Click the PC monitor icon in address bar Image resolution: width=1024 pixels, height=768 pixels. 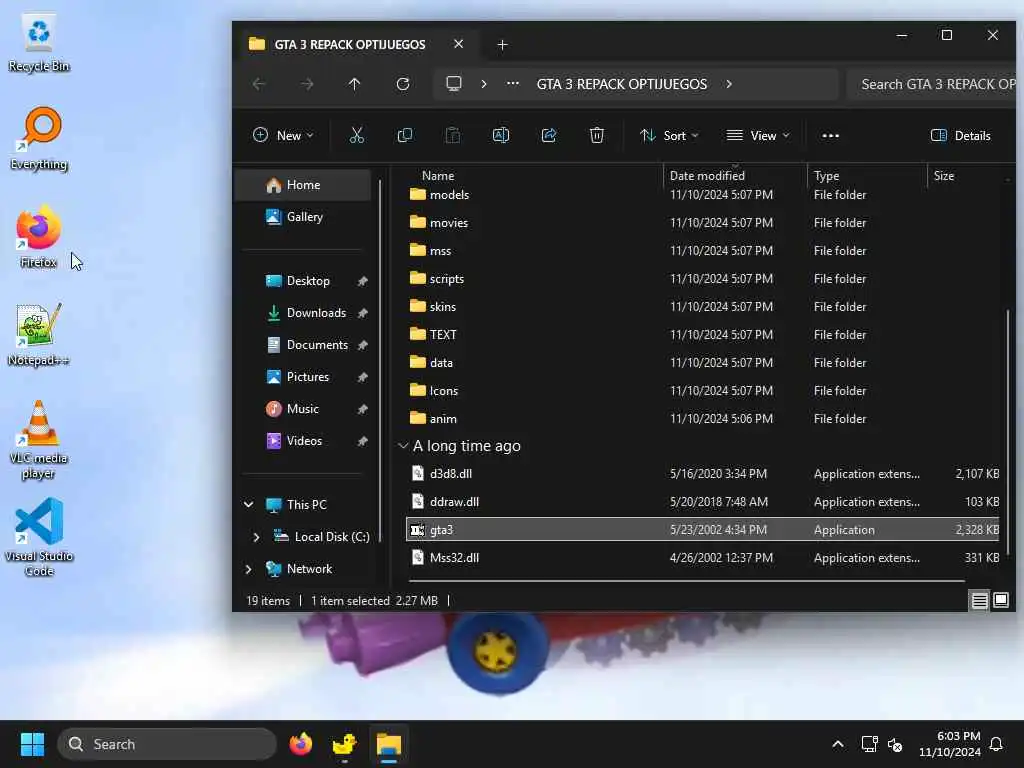click(x=453, y=84)
